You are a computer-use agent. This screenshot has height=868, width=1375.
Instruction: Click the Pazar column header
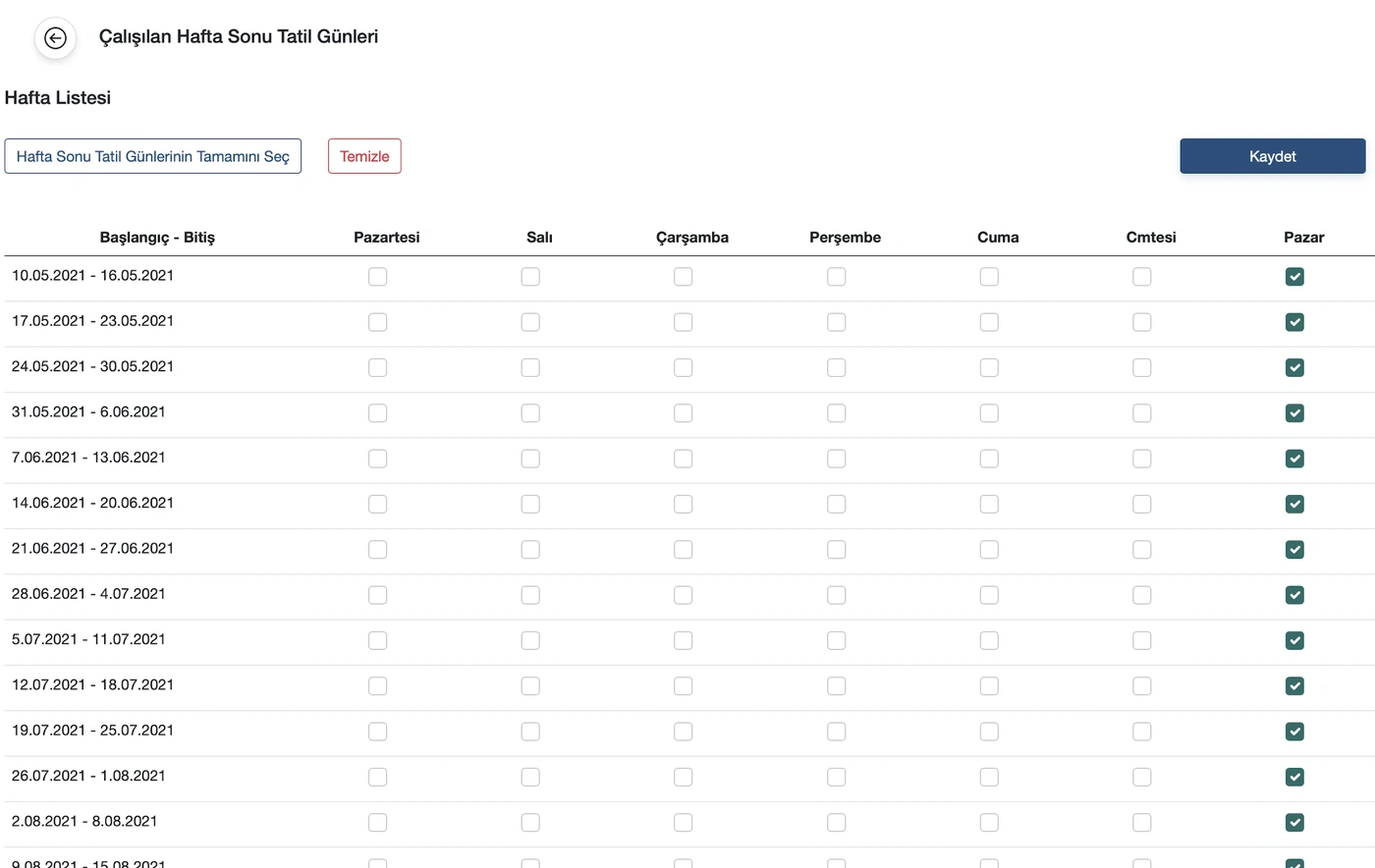[1304, 238]
